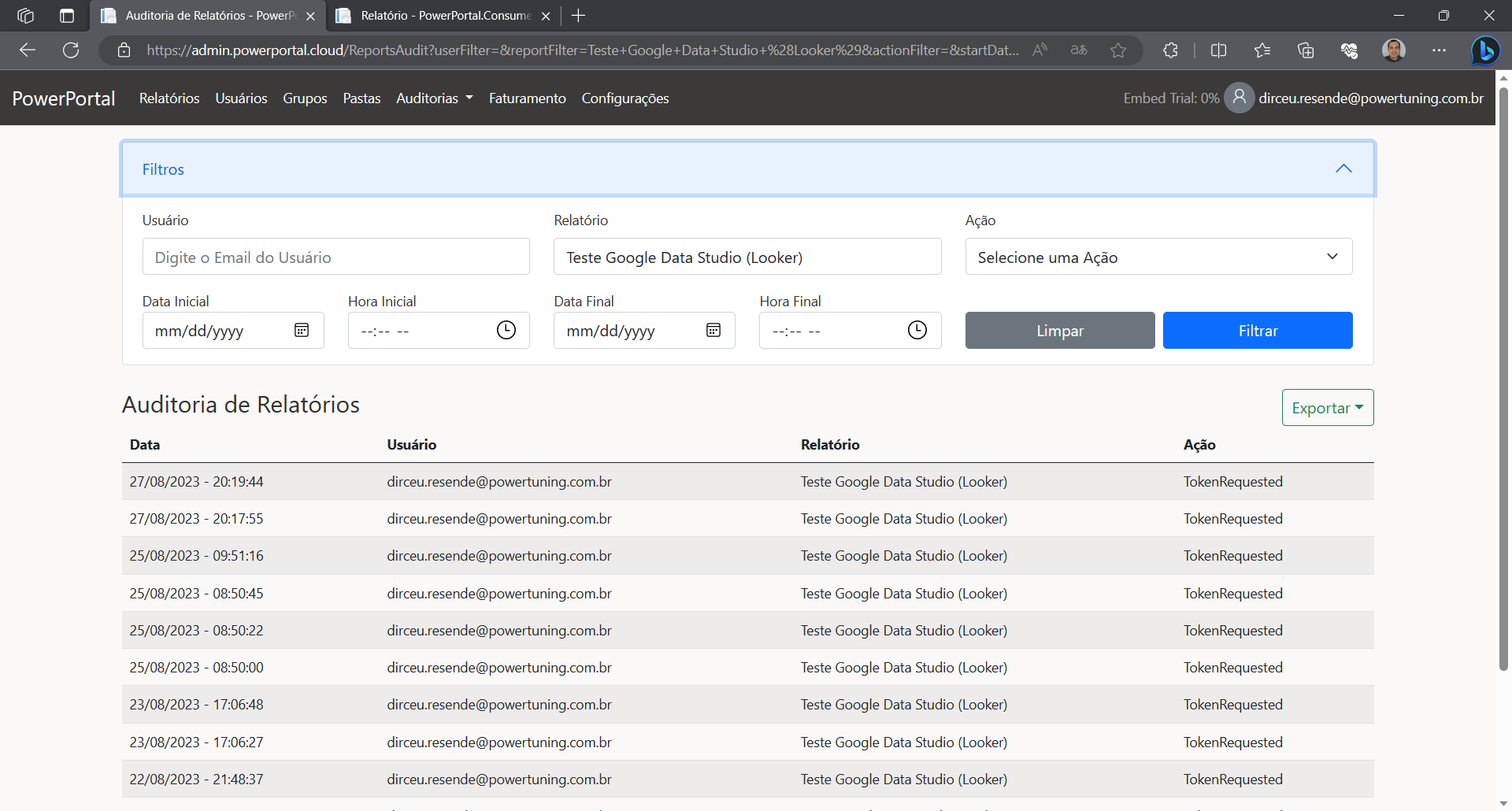Collapse the Filtros panel

click(1343, 168)
